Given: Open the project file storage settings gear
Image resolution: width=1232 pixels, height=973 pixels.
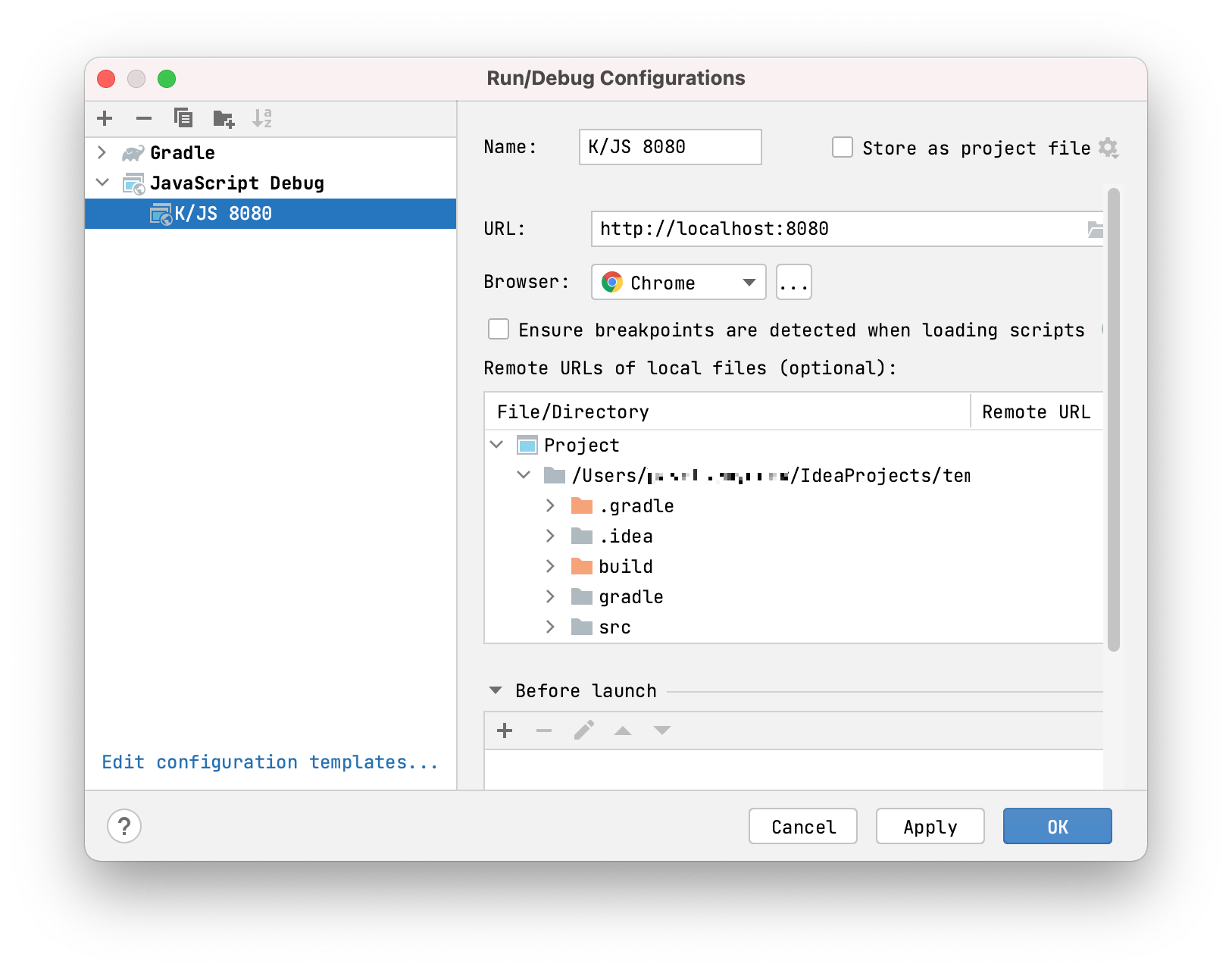Looking at the screenshot, I should click(1108, 148).
